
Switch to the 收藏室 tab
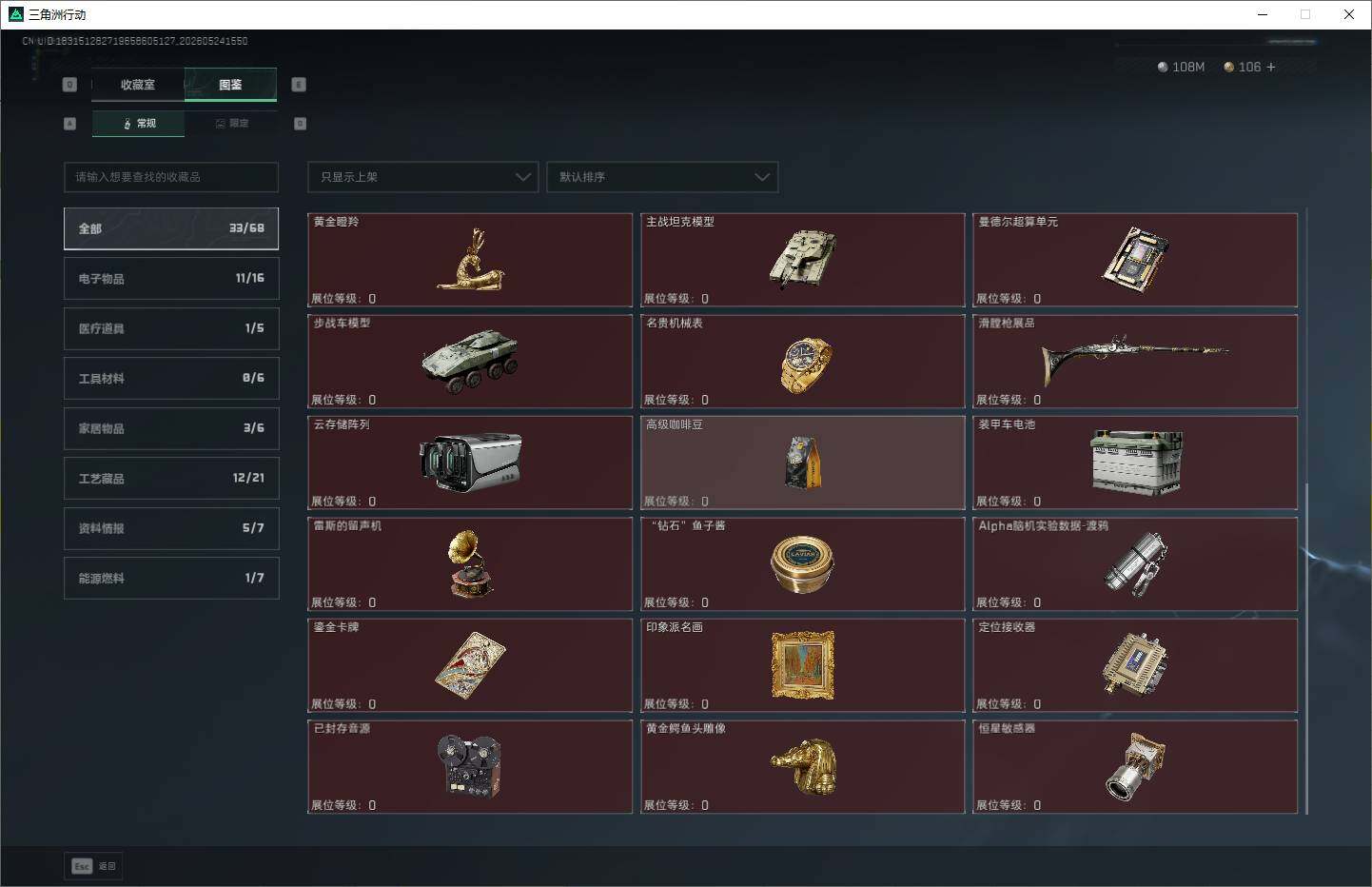(138, 85)
